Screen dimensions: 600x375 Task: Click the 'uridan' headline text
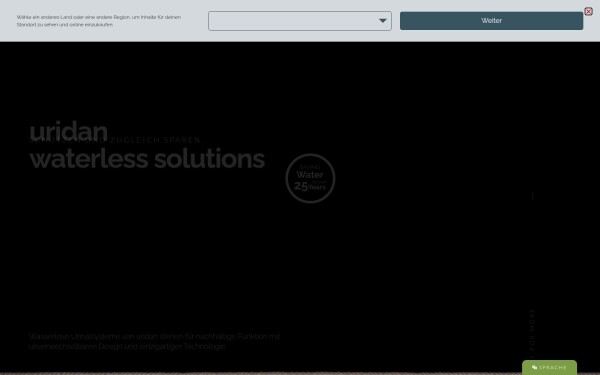[68, 131]
